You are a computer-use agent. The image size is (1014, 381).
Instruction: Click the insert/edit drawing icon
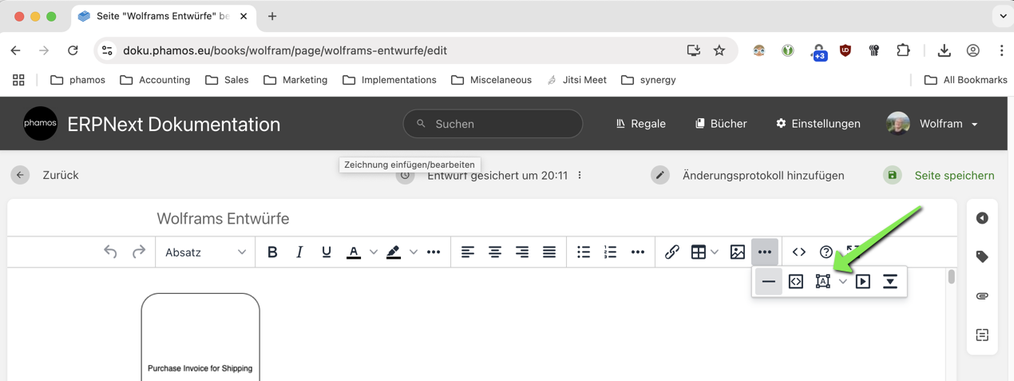822,281
